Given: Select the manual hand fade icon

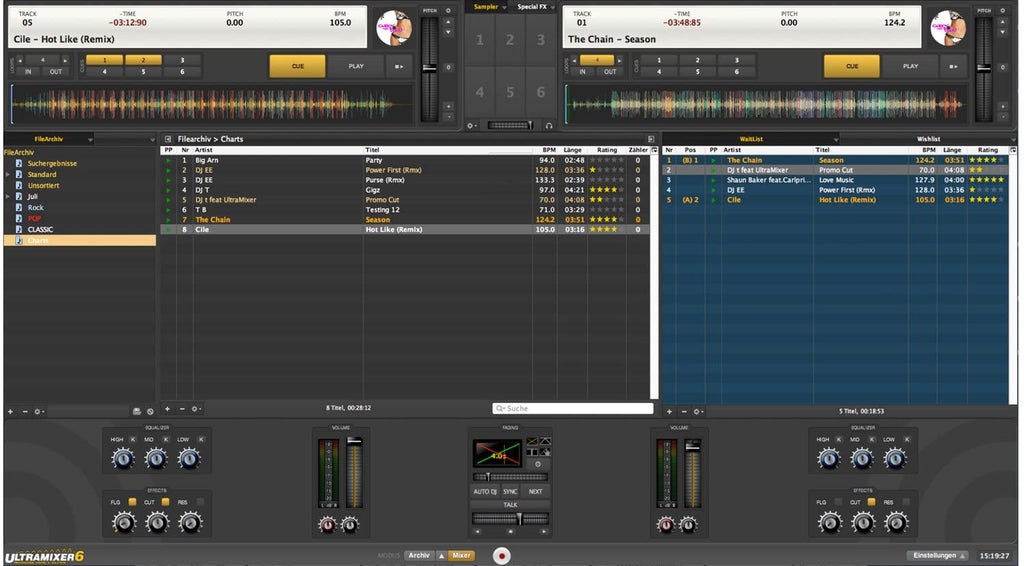Looking at the screenshot, I should click(545, 452).
